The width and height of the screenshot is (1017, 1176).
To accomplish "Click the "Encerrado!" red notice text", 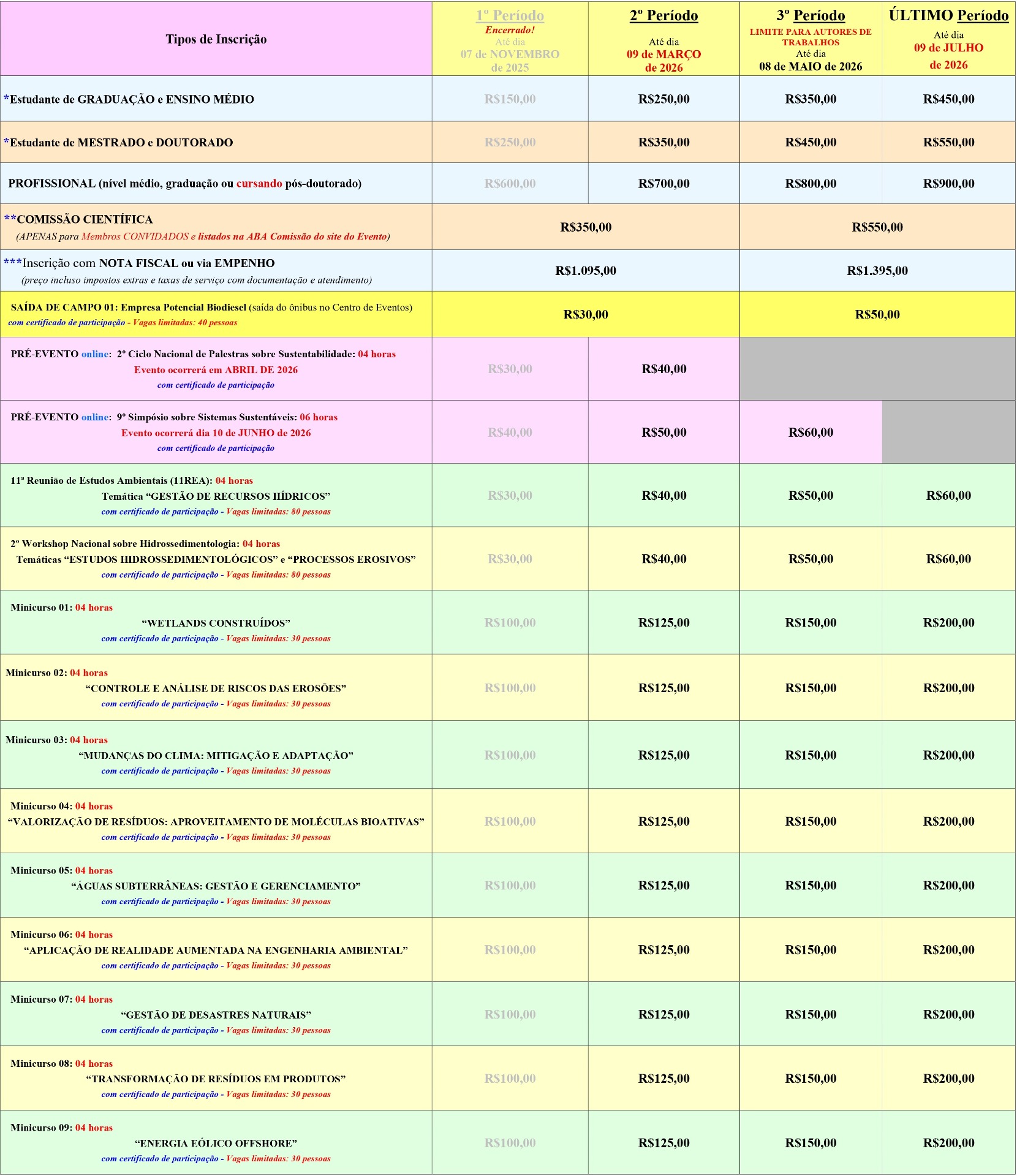I will point(510,30).
